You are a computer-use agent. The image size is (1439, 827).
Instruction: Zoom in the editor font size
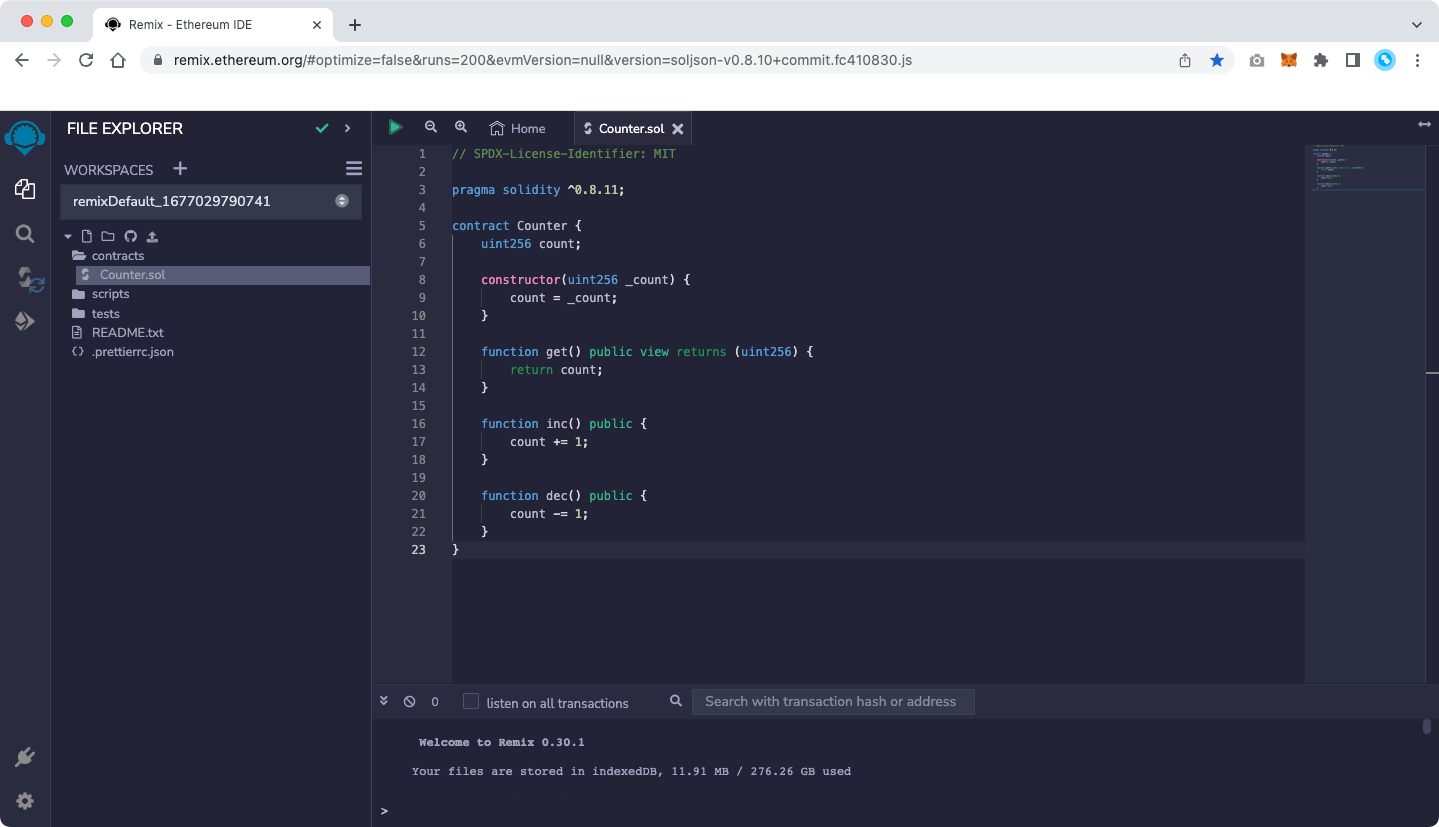click(461, 128)
